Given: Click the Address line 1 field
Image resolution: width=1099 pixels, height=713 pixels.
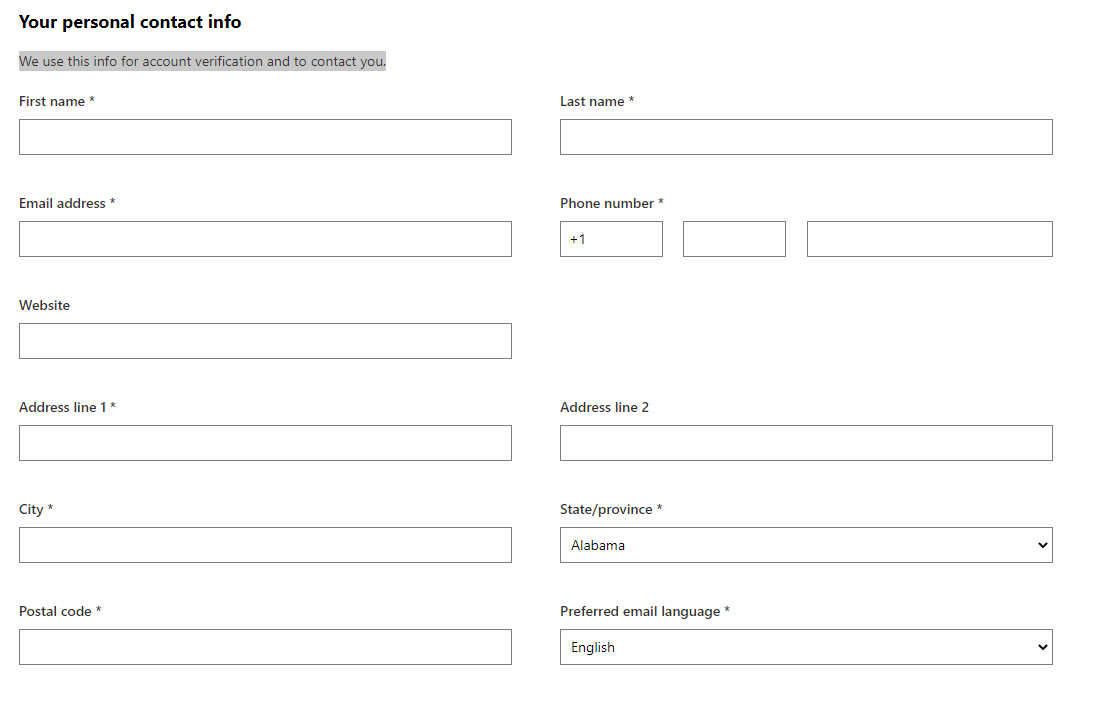Looking at the screenshot, I should click(x=265, y=443).
